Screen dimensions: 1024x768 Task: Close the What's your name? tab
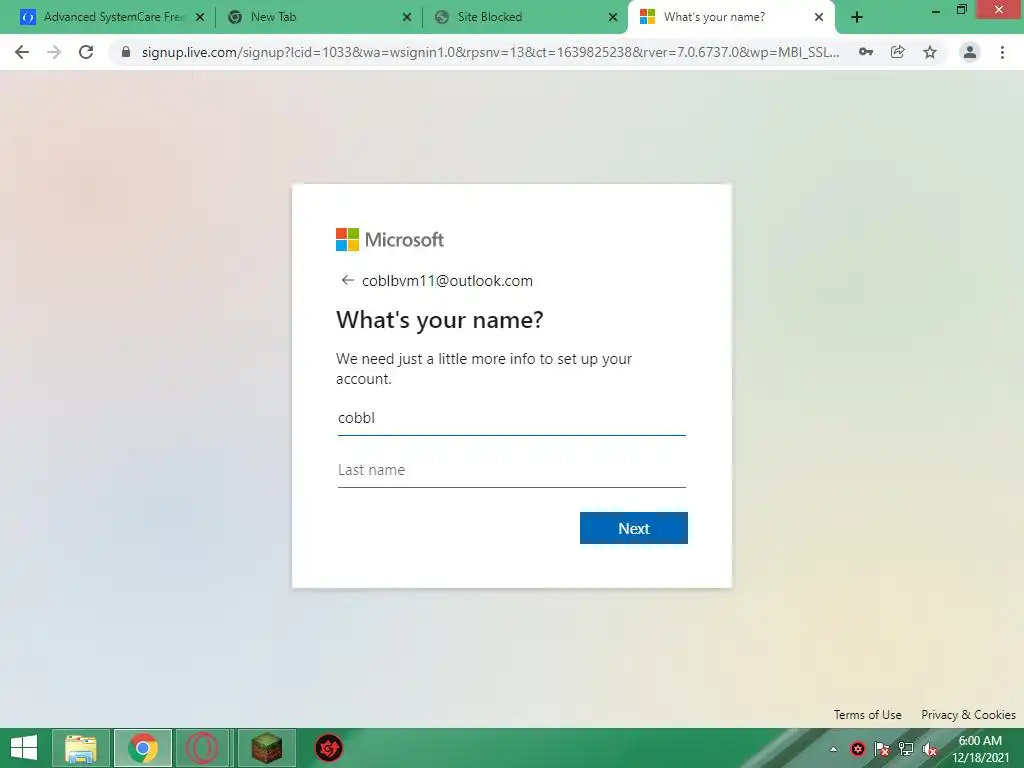[819, 18]
